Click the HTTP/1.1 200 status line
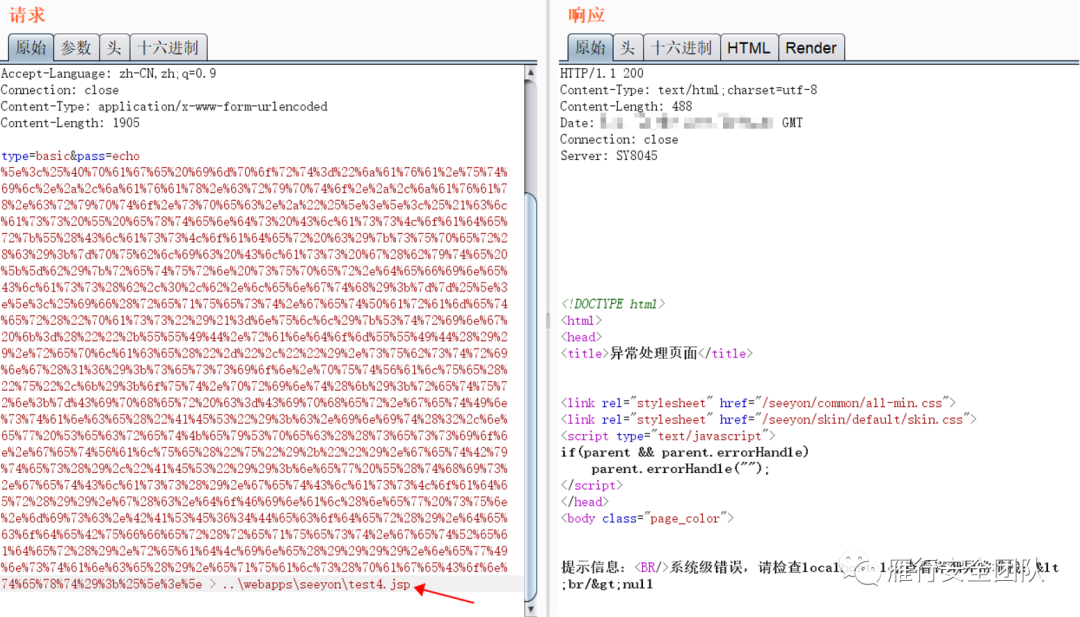This screenshot has width=1080, height=617. (x=602, y=74)
